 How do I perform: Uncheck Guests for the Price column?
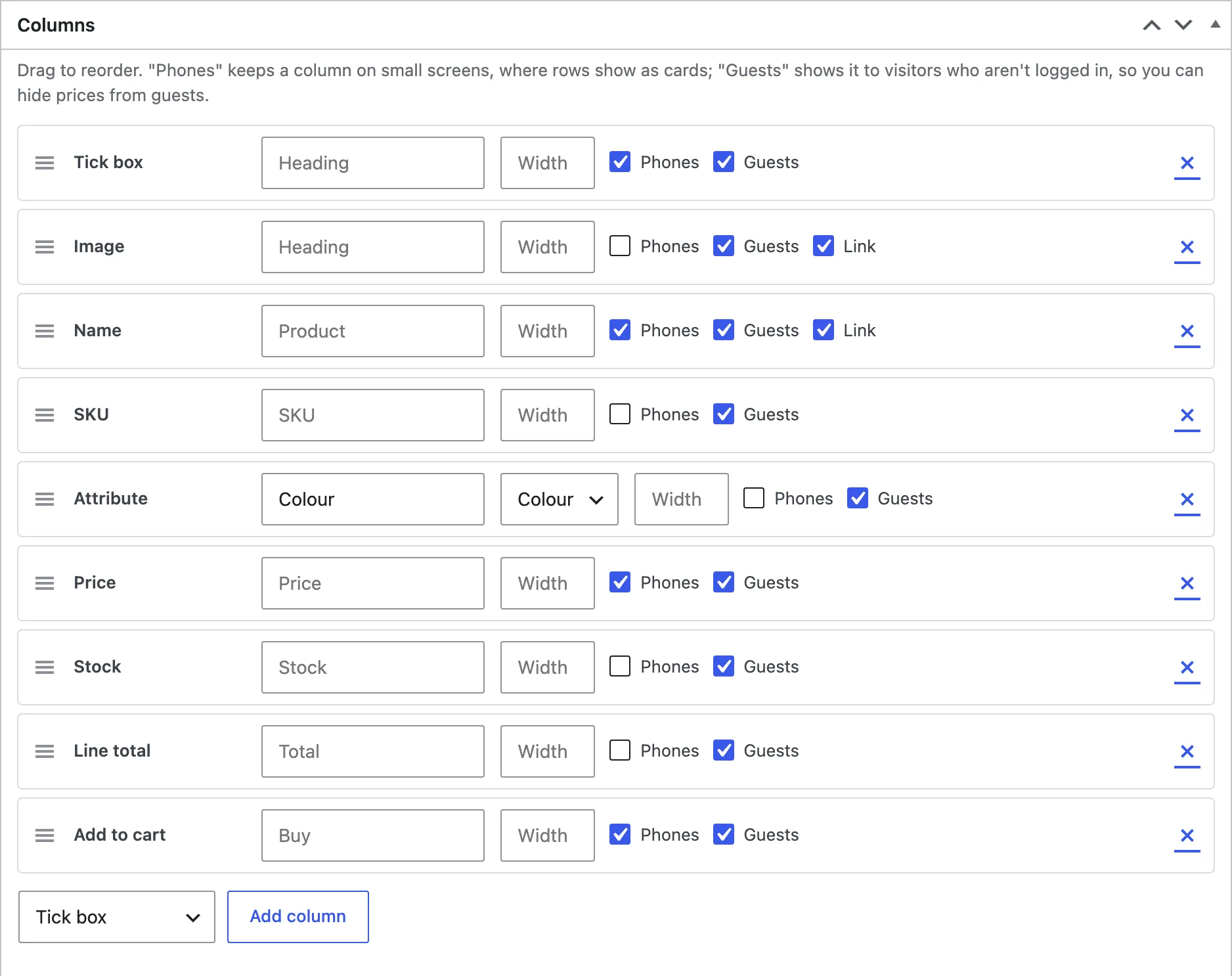pyautogui.click(x=724, y=582)
